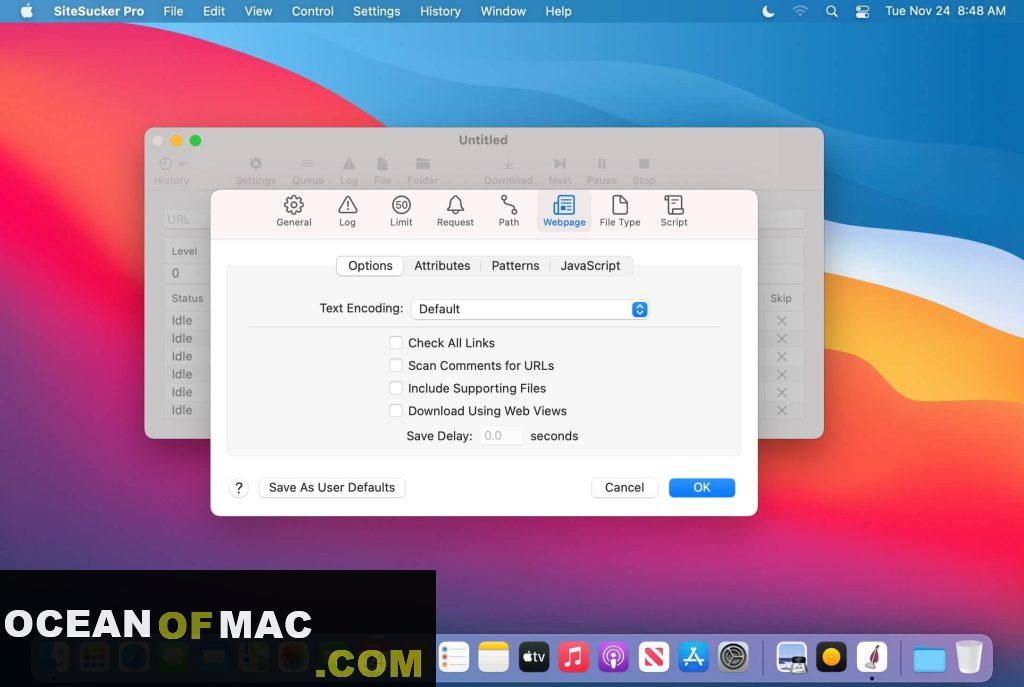Screen dimensions: 1024x687
Task: Toggle Do Not Disturb moon icon
Action: [x=768, y=11]
